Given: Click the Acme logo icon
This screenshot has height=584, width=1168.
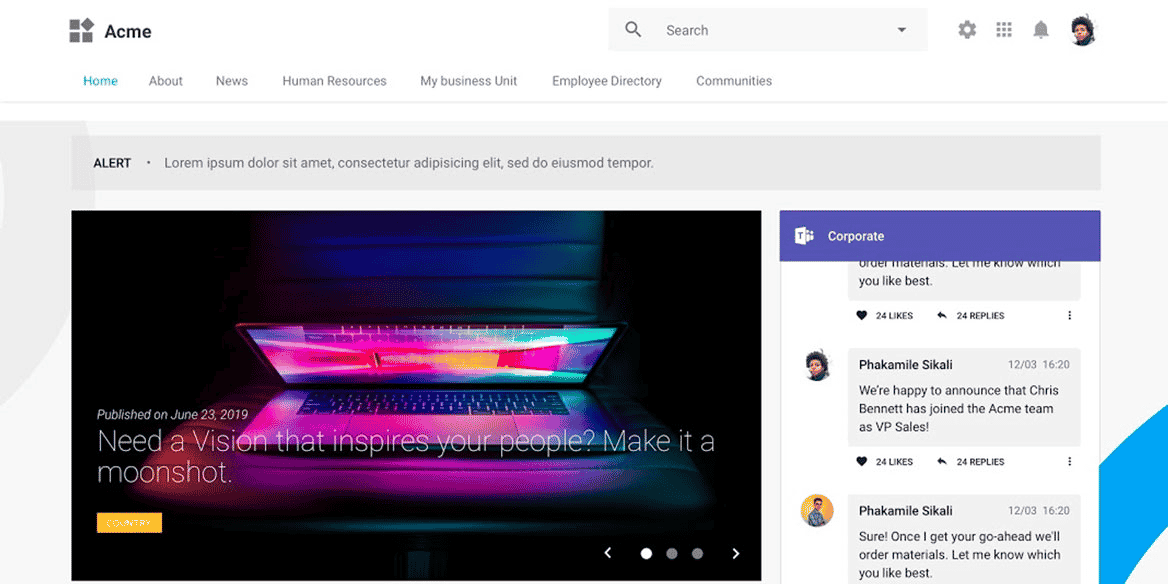Looking at the screenshot, I should [x=81, y=31].
